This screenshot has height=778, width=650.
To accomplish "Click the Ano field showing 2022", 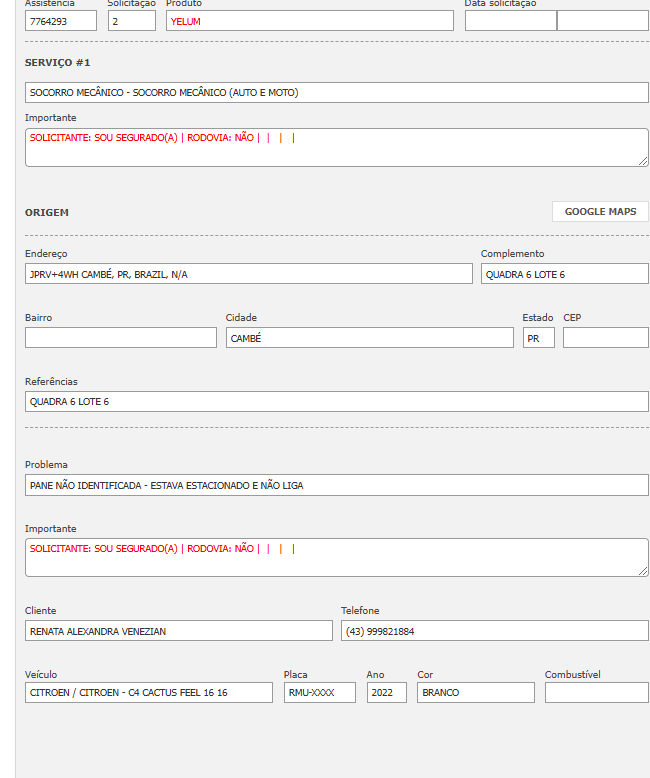I will pos(387,693).
